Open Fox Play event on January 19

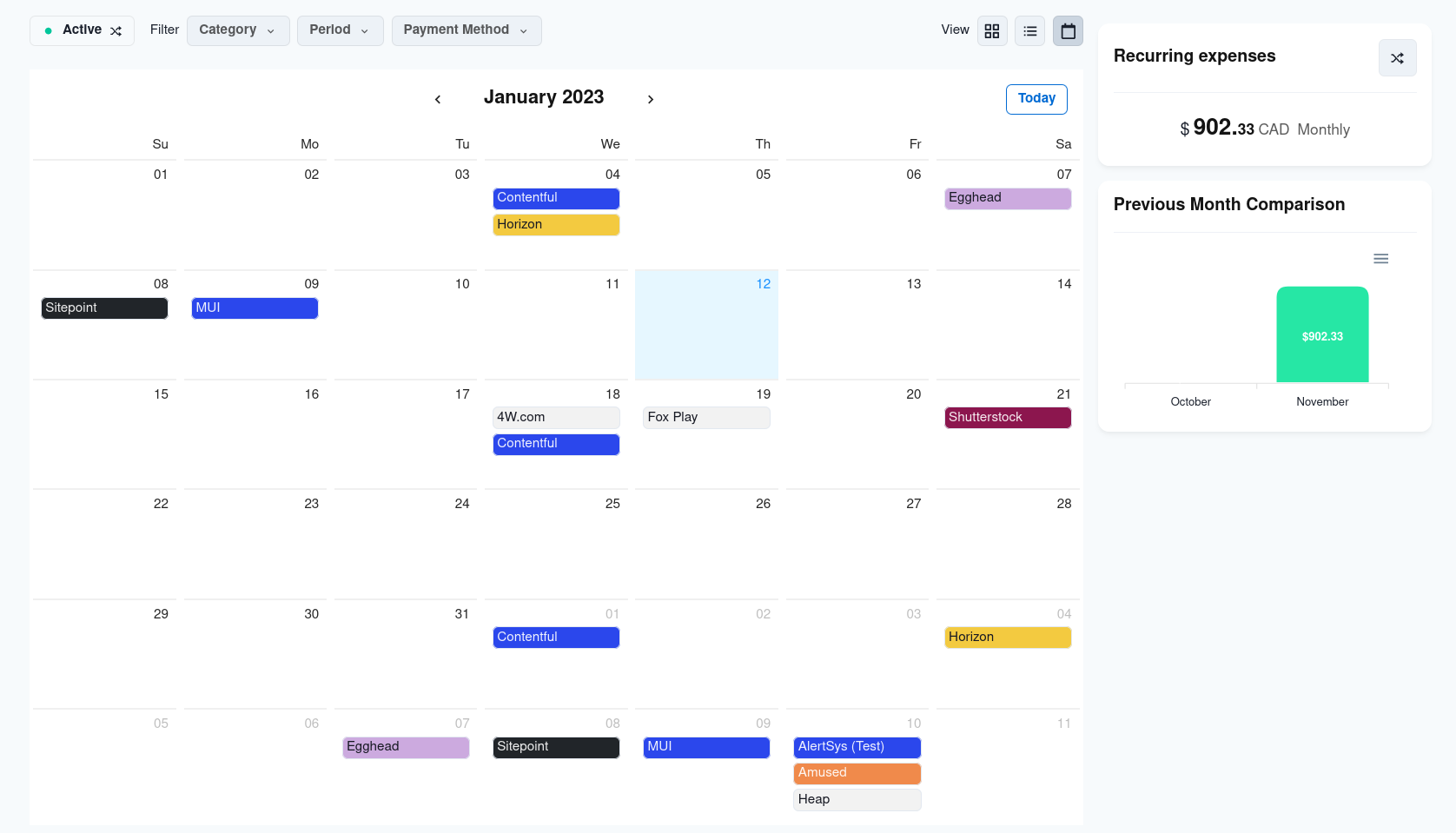[706, 418]
